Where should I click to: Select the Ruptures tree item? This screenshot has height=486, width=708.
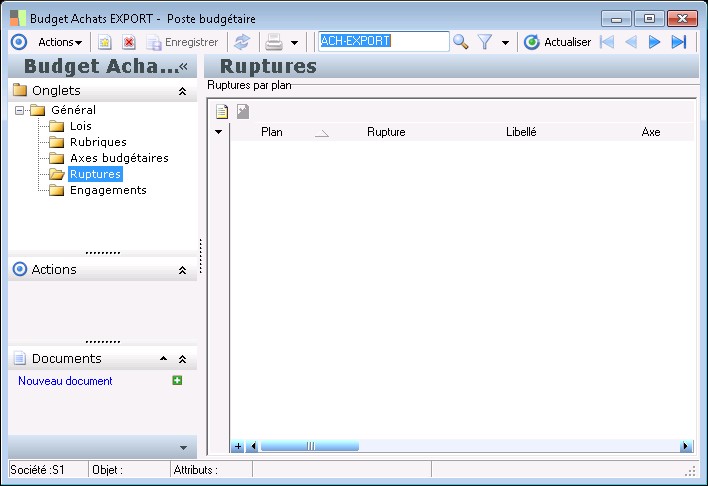(x=95, y=174)
